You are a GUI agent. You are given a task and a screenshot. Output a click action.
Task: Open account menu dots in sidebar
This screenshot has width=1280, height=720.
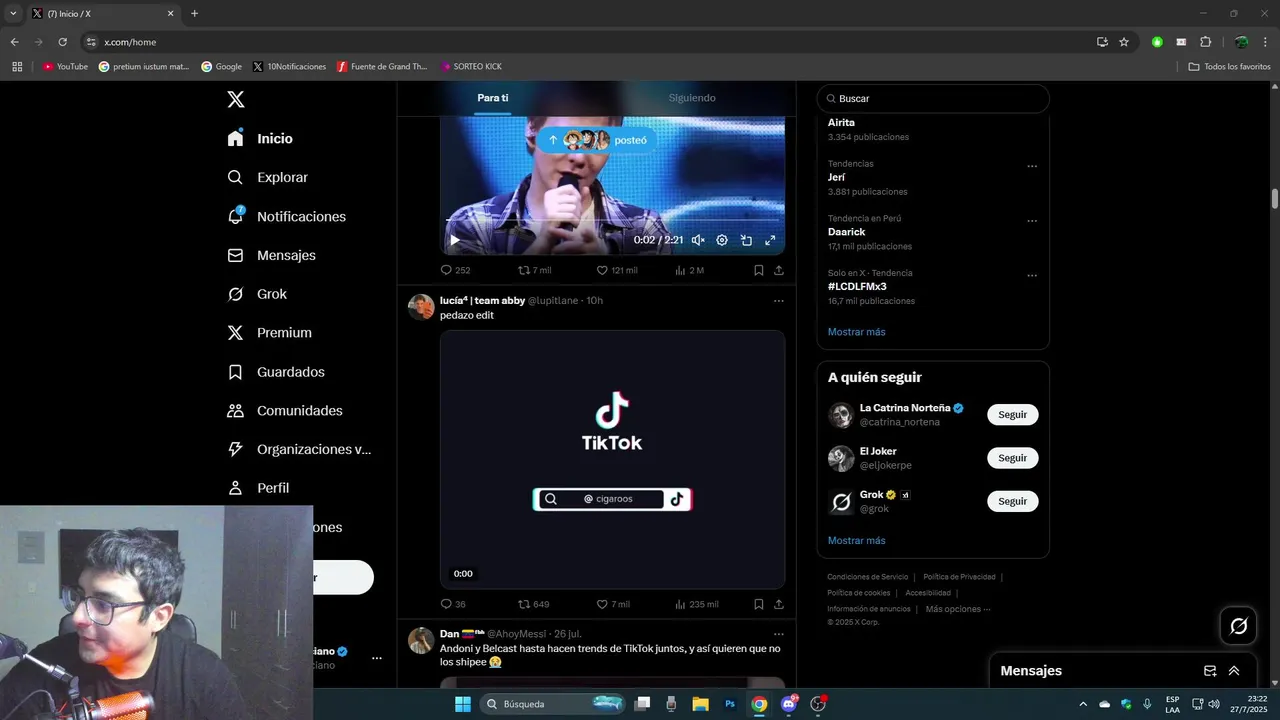(x=377, y=658)
